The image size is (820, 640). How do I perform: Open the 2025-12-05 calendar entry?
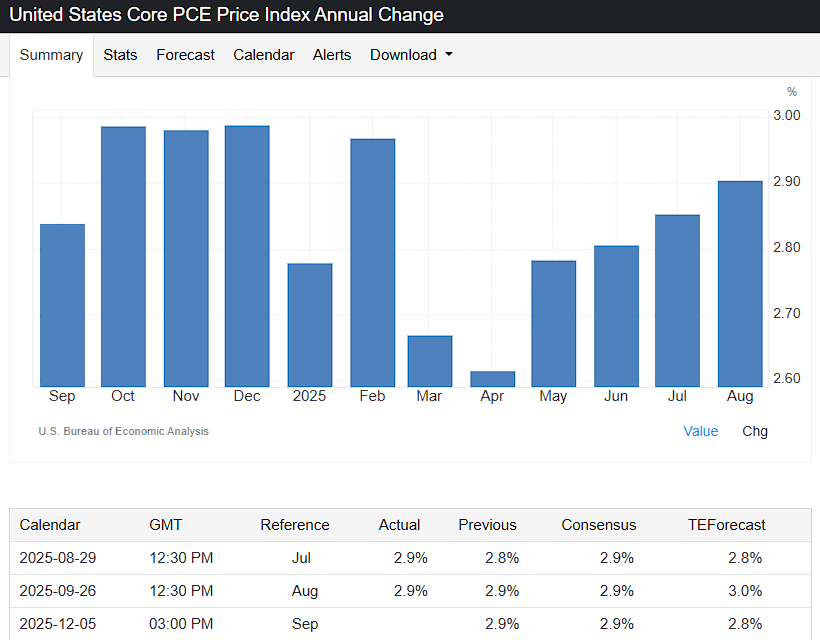coord(58,624)
